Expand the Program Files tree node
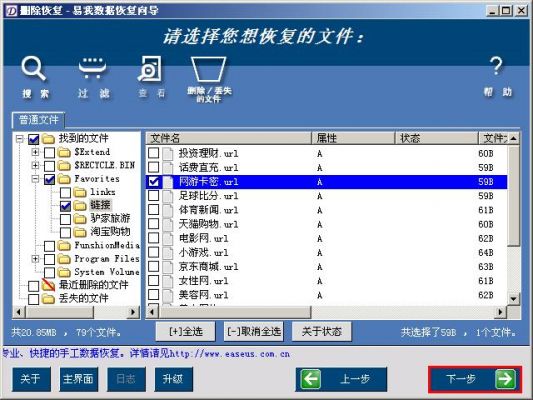Viewport: 533px width, 400px height. [35, 259]
